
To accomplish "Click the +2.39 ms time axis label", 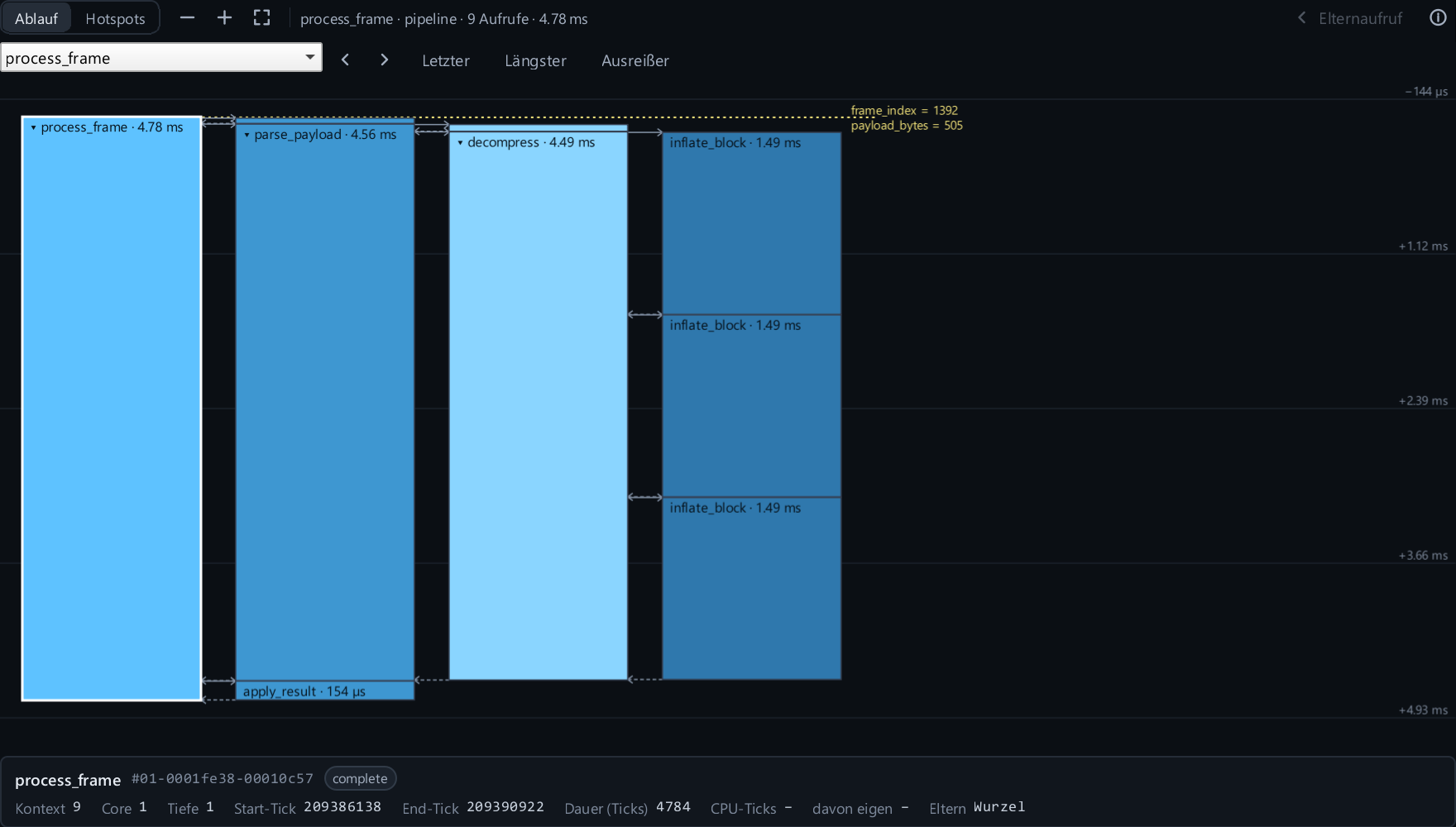I will point(1423,400).
